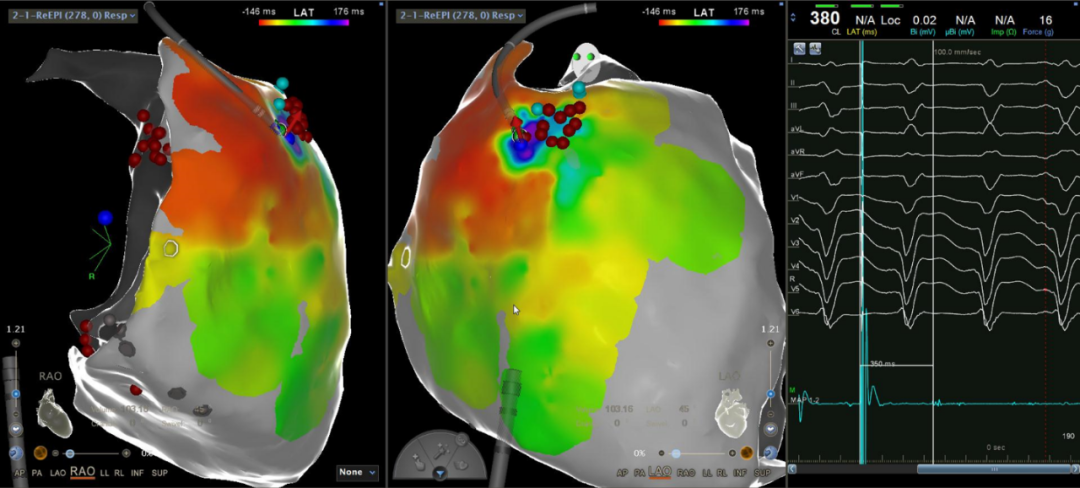Click signal graph icon in ECG panel
Image resolution: width=1080 pixels, height=488 pixels.
click(816, 49)
